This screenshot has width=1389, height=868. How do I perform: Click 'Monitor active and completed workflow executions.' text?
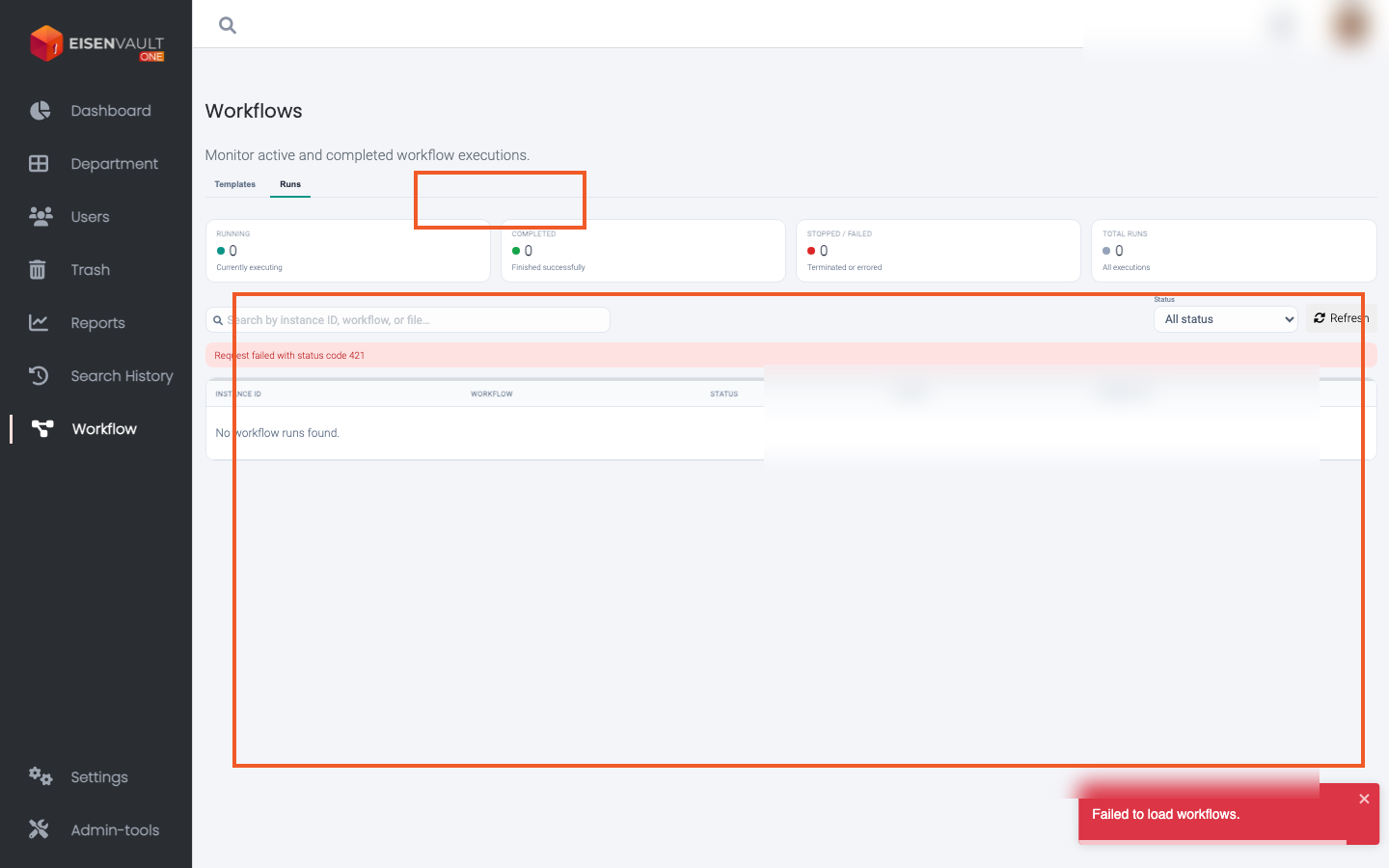(x=368, y=155)
